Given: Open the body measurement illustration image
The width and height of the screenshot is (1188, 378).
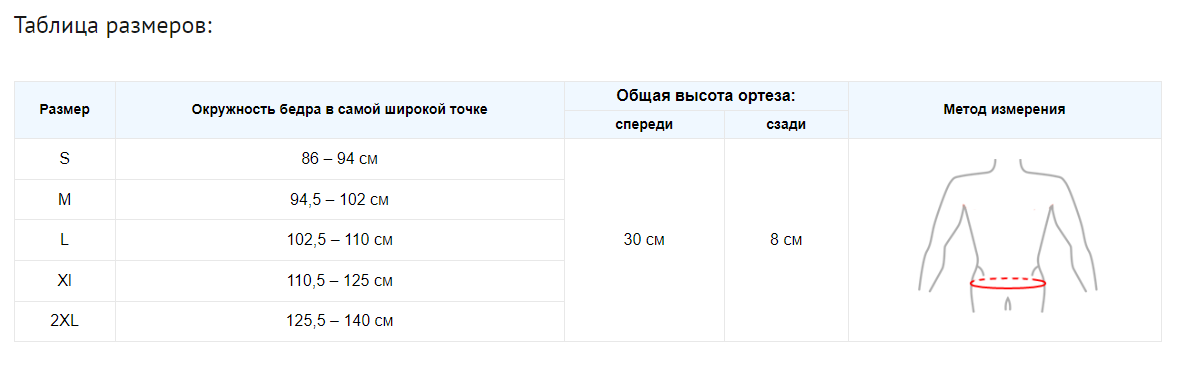Looking at the screenshot, I should point(1007,236).
